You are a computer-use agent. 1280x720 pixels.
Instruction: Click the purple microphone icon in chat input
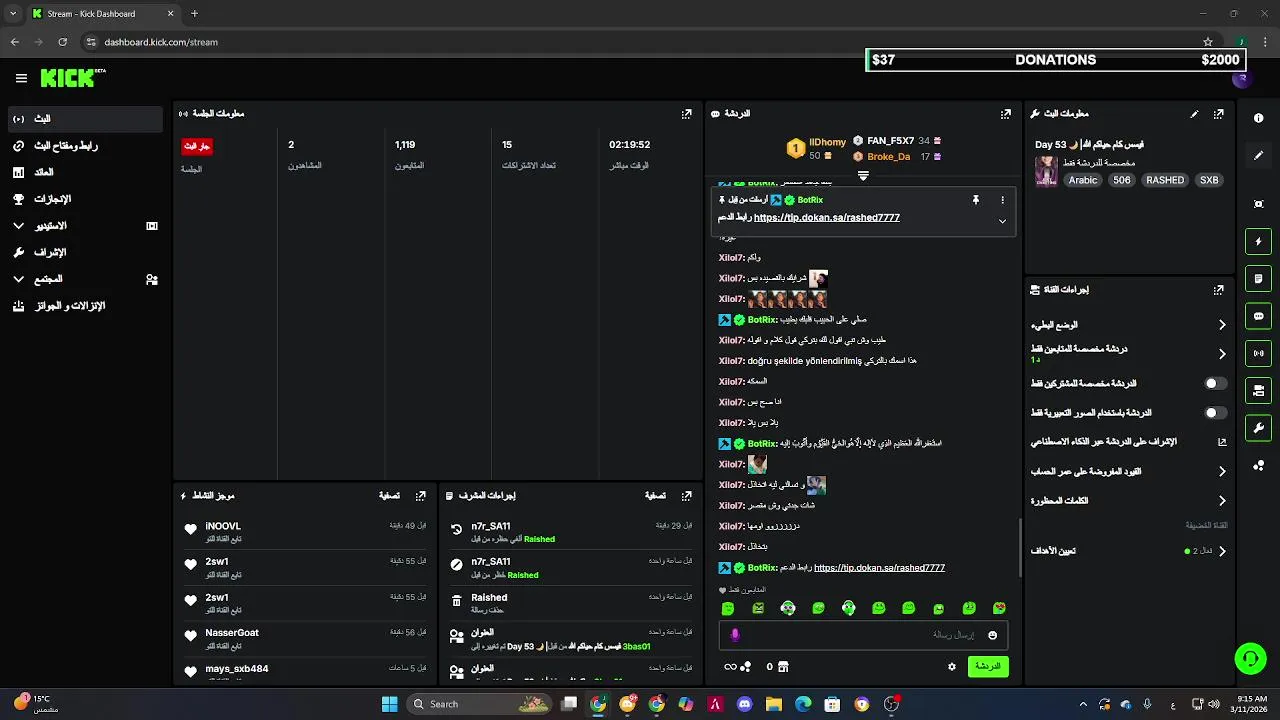coord(735,635)
